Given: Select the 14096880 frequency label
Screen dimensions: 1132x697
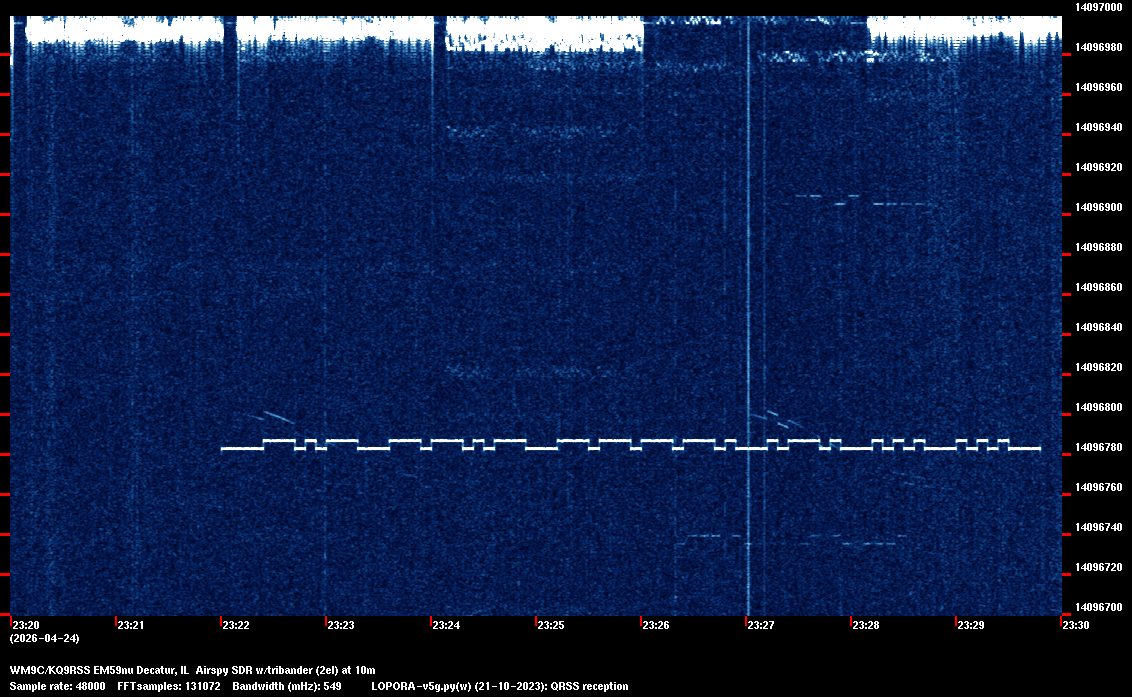Looking at the screenshot, I should click(1099, 247).
